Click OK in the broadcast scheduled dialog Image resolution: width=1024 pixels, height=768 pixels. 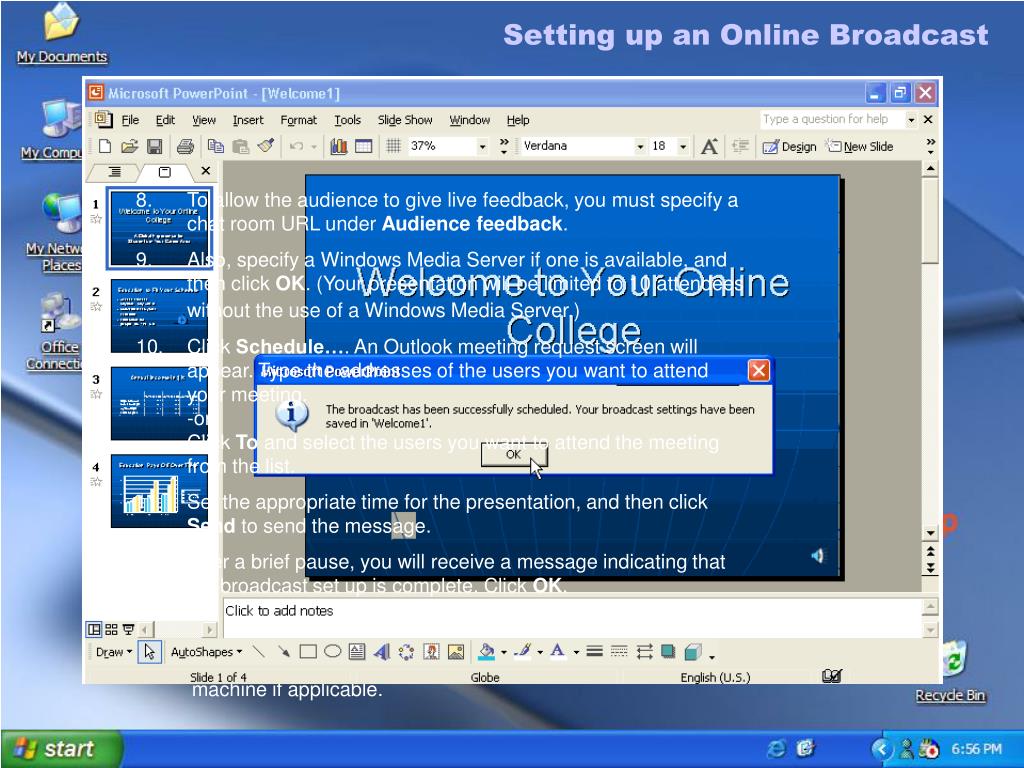tap(513, 455)
